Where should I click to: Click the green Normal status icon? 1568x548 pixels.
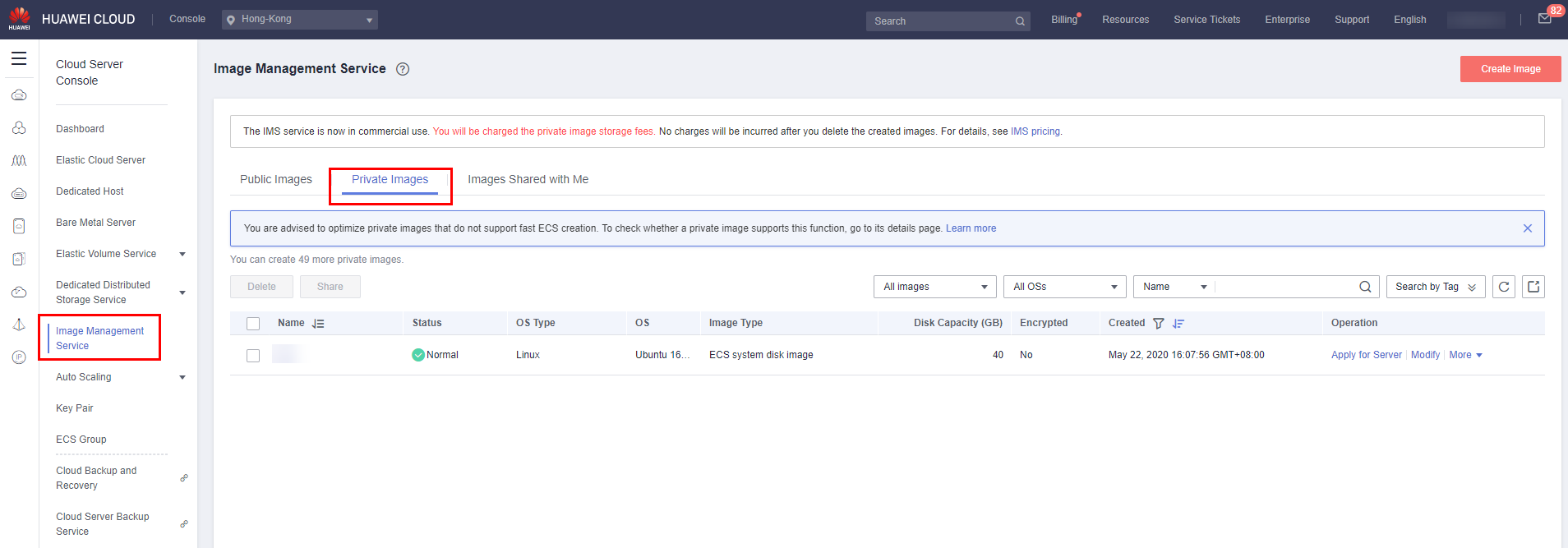[418, 355]
